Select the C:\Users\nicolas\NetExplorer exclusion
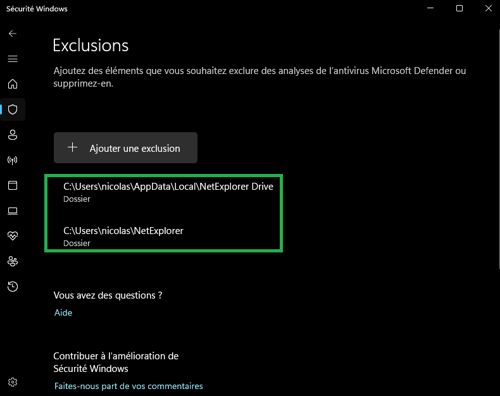The image size is (500, 396). (123, 236)
